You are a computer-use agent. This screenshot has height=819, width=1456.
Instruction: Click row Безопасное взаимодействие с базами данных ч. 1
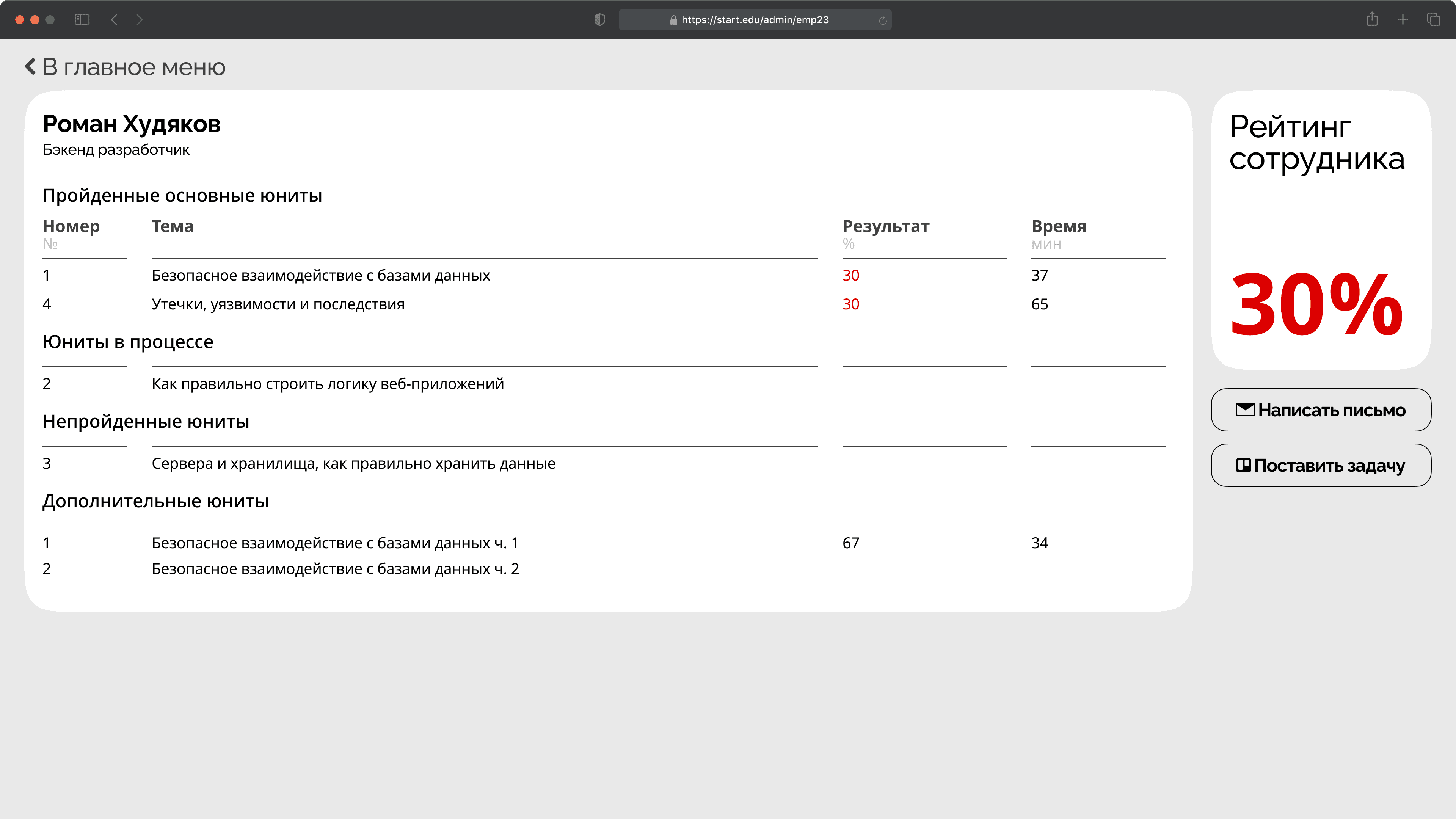click(604, 543)
